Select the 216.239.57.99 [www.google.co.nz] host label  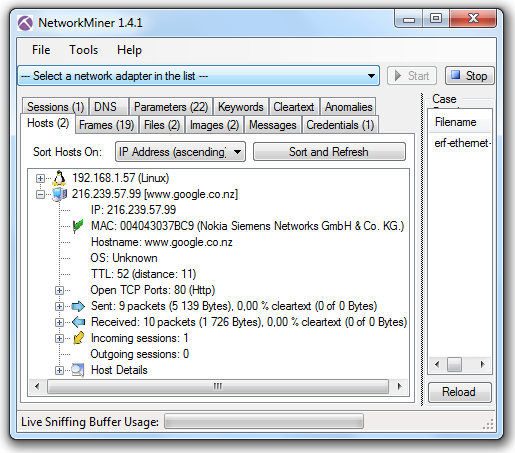[155, 194]
